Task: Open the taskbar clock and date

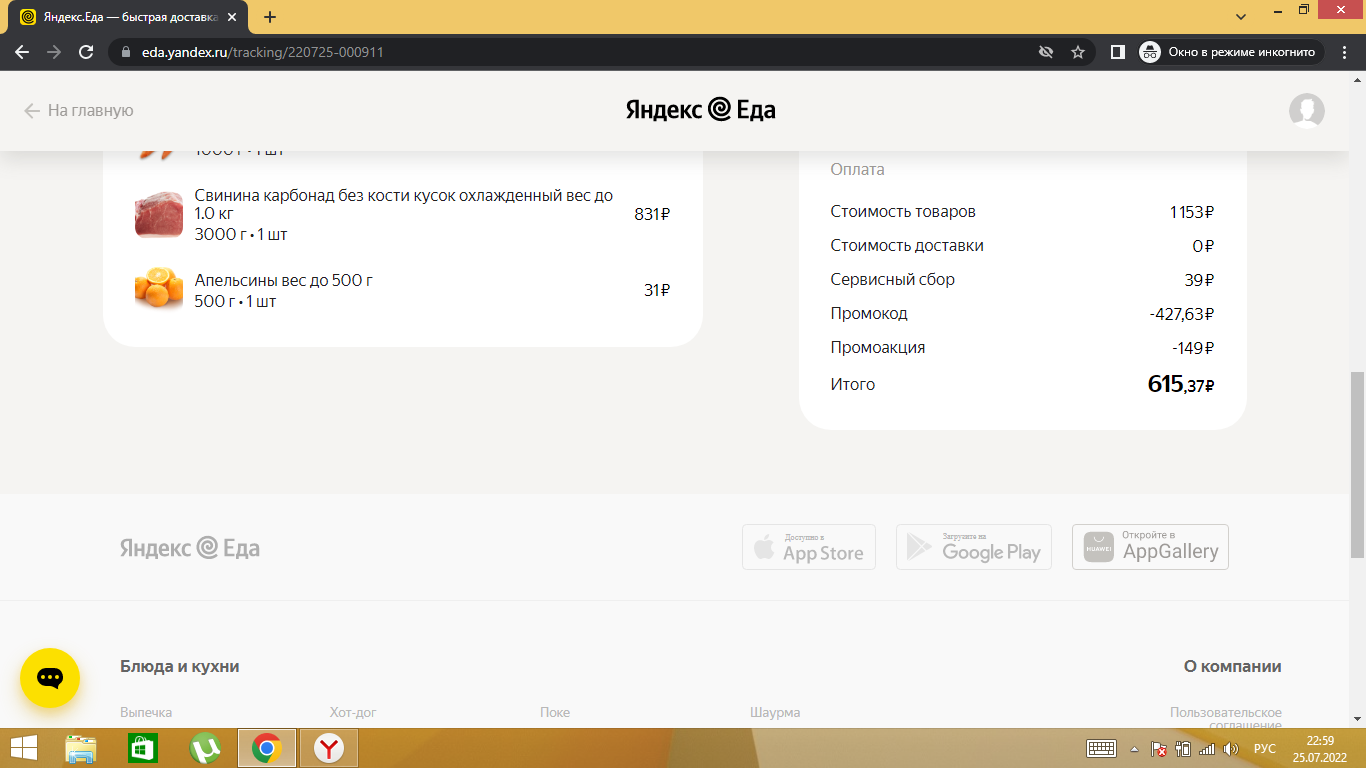Action: tap(1321, 748)
